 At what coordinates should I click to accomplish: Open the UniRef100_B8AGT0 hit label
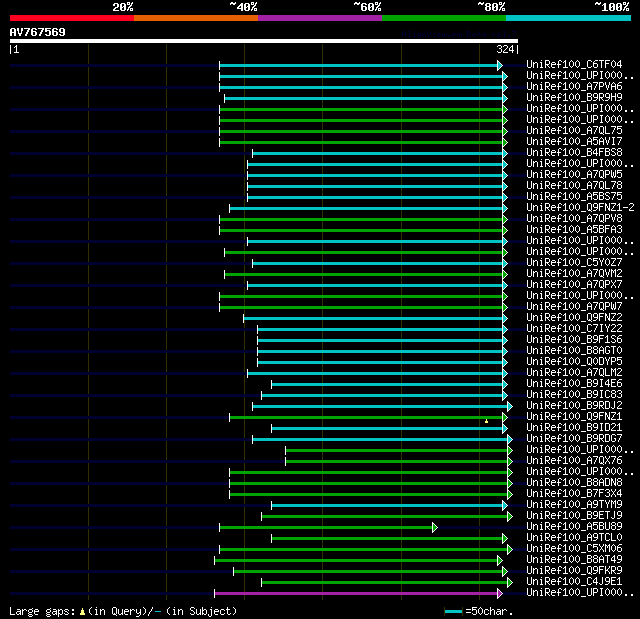[x=573, y=351]
